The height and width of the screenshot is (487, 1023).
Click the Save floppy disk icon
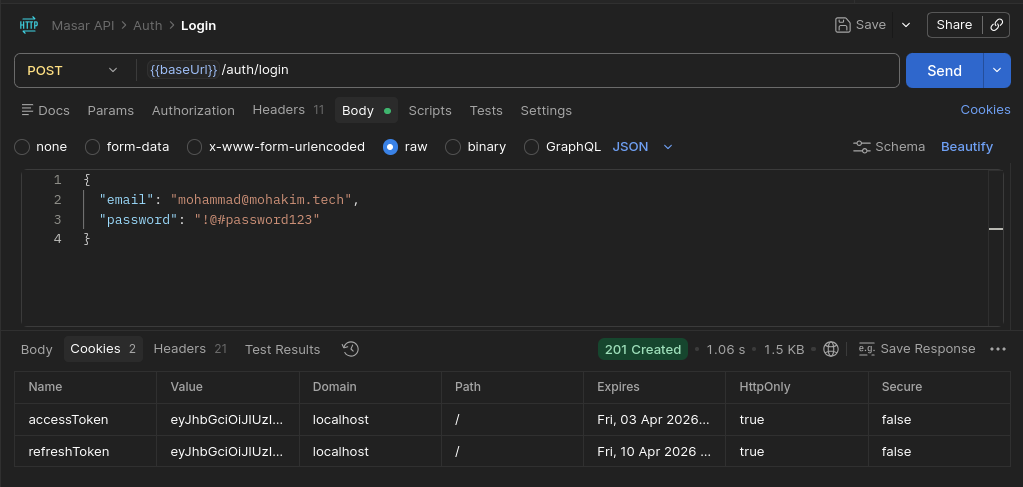coord(843,25)
